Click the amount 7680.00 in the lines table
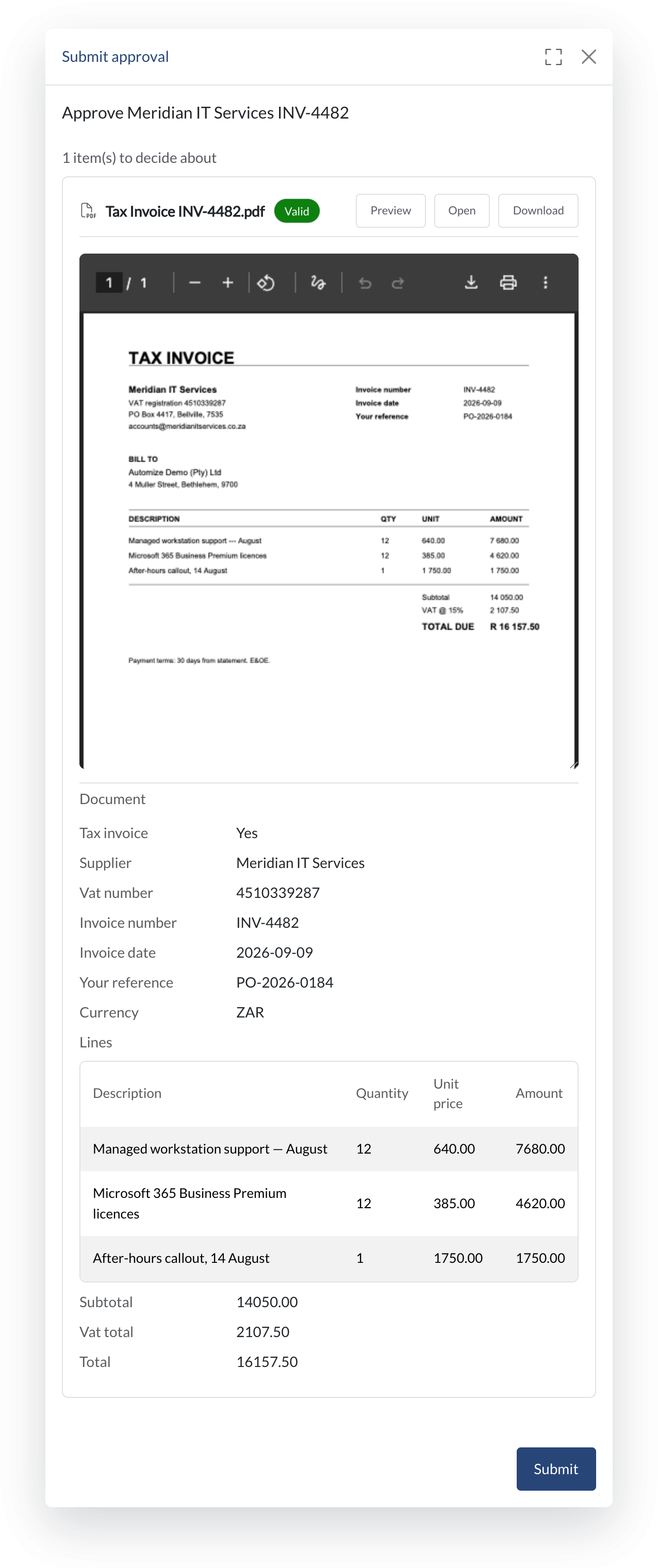This screenshot has height=1568, width=658. pos(540,1148)
